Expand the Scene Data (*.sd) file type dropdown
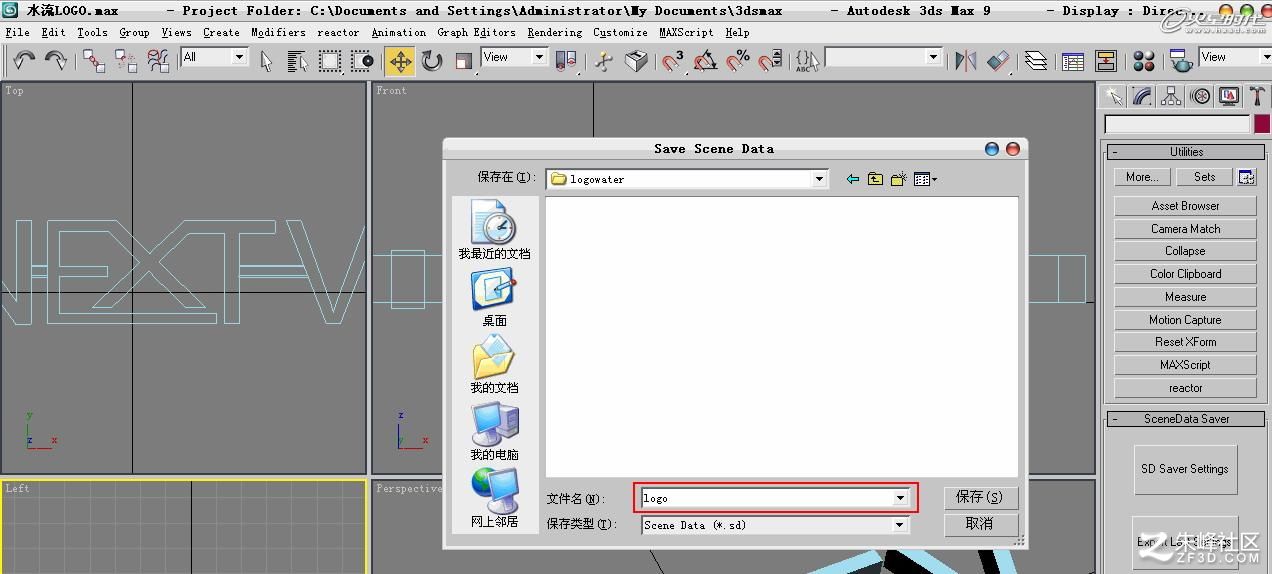The image size is (1272, 574). pos(899,525)
